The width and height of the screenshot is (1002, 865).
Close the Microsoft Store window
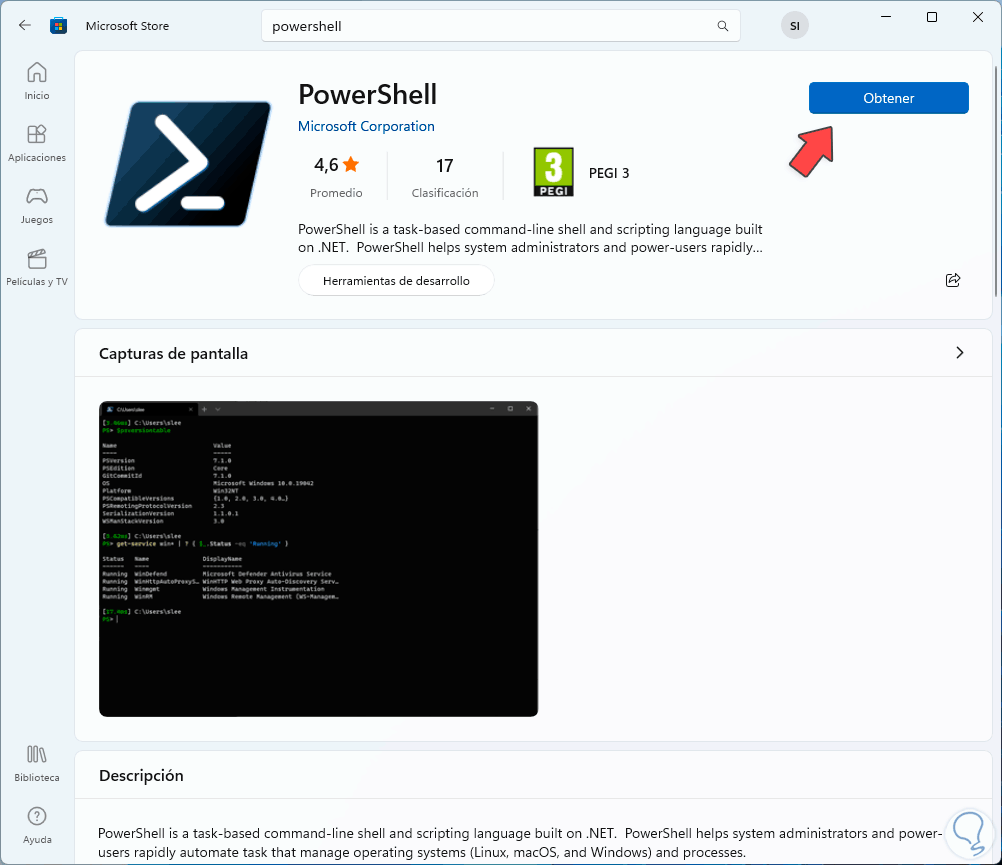pyautogui.click(x=978, y=17)
